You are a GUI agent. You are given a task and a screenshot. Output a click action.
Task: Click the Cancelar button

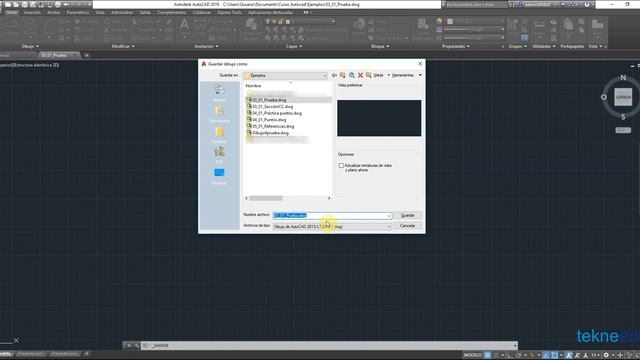(x=407, y=226)
